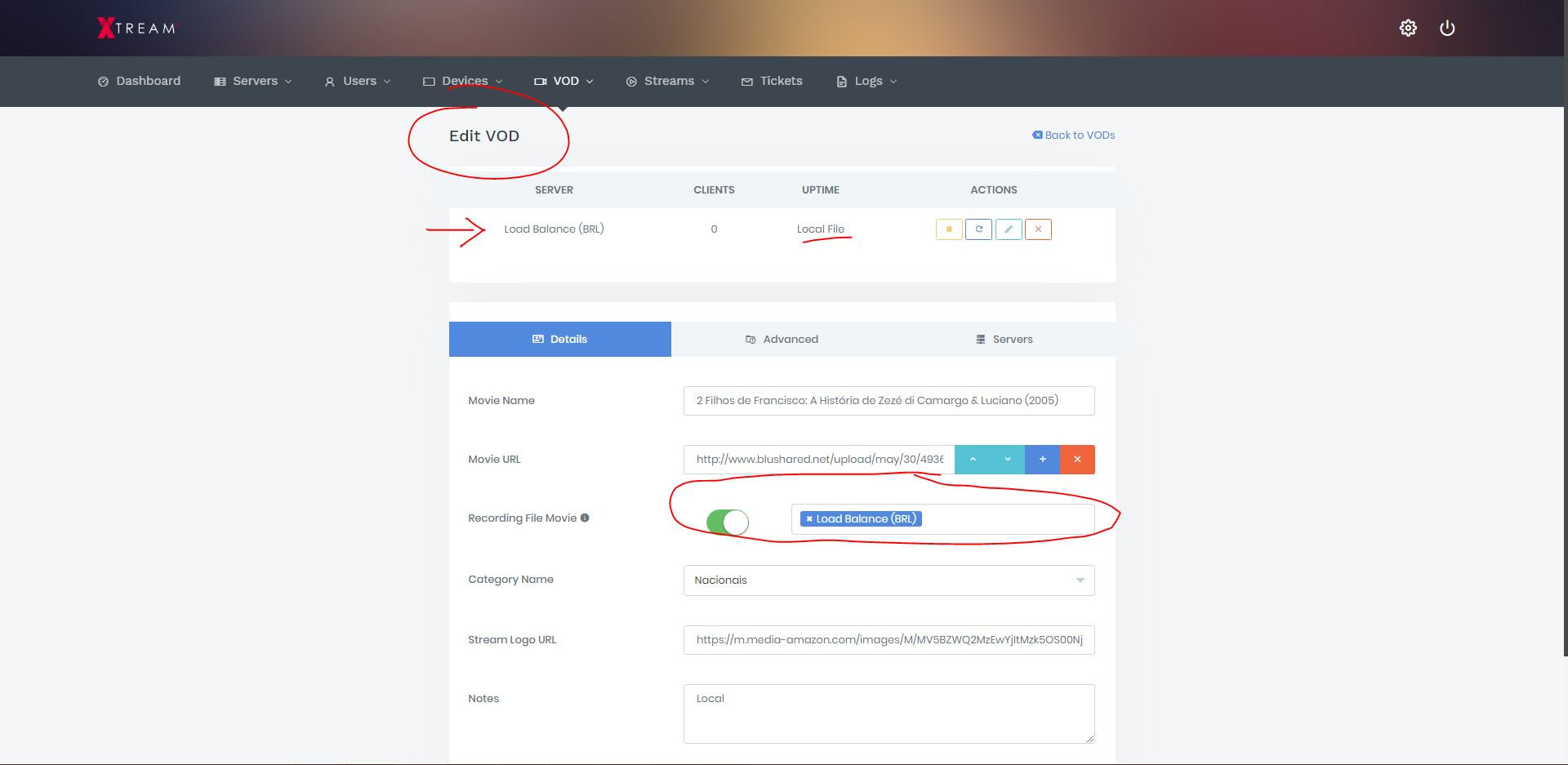Expand the Streams menu
Viewport: 1568px width, 765px height.
(667, 82)
